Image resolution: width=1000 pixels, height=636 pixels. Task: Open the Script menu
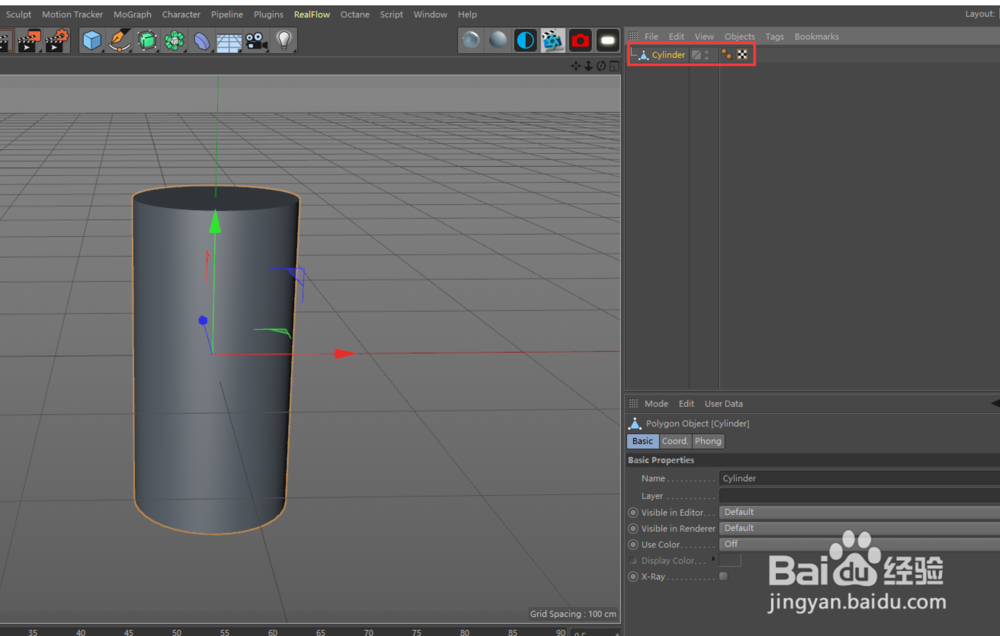coord(392,14)
